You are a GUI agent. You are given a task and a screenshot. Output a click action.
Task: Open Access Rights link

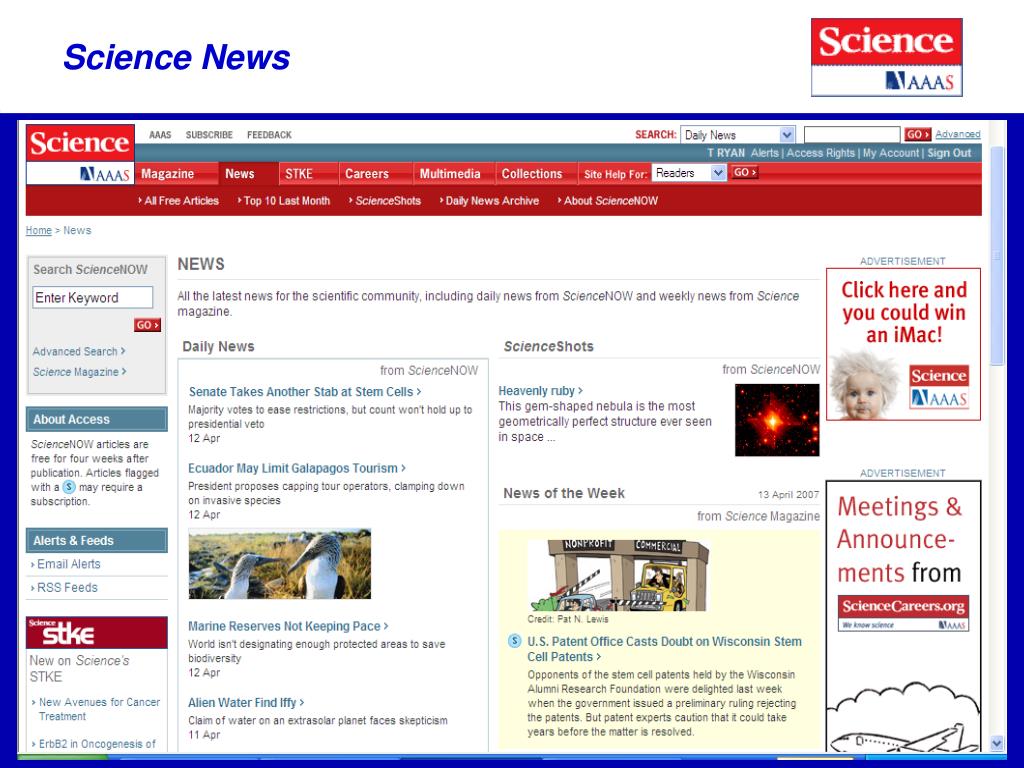pos(820,153)
